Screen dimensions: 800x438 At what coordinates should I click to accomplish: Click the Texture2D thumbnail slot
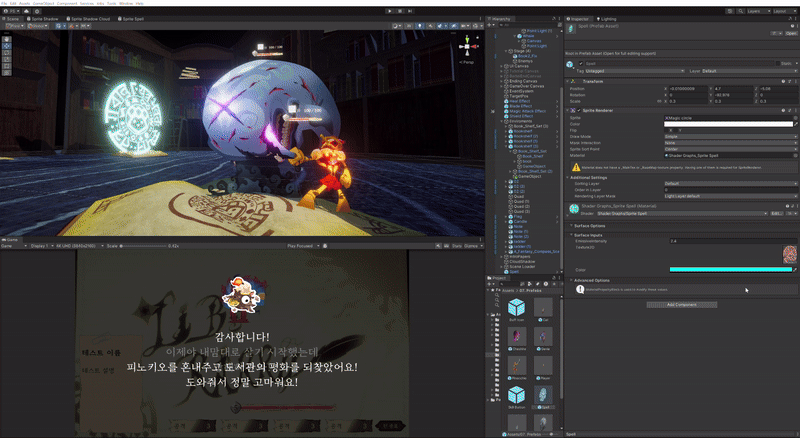789,254
